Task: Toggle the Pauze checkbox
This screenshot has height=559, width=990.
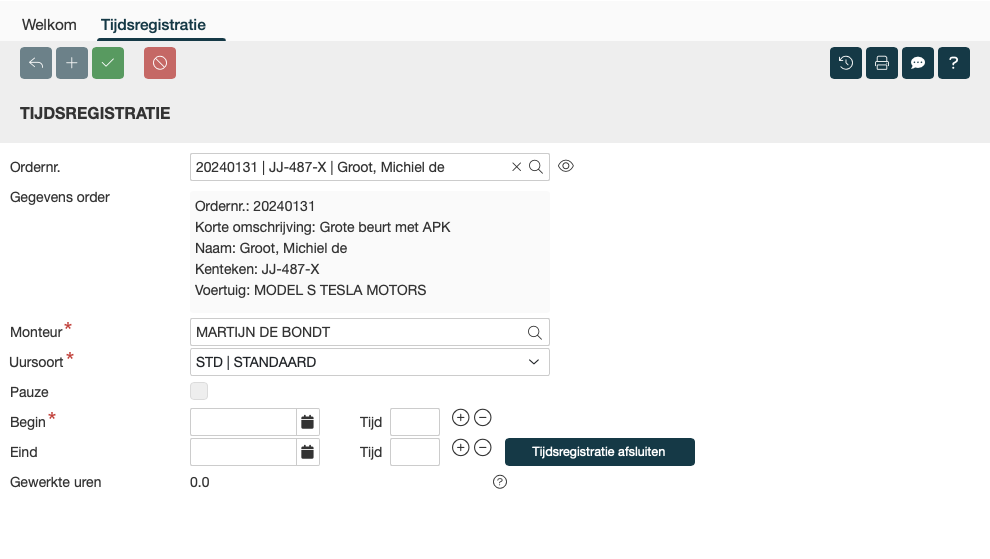Action: (199, 391)
